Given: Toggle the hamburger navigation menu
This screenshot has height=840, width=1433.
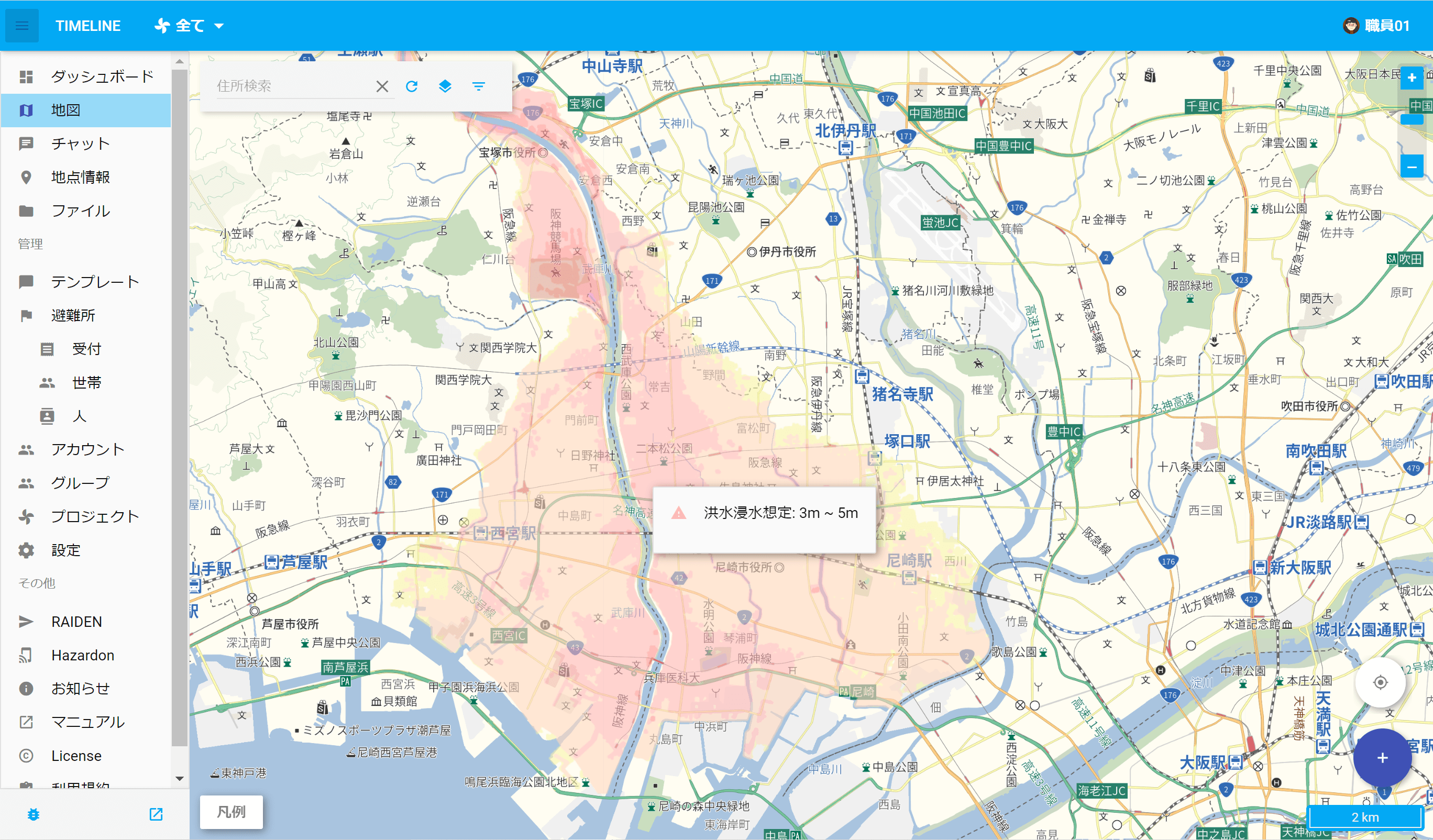Looking at the screenshot, I should click(x=21, y=26).
